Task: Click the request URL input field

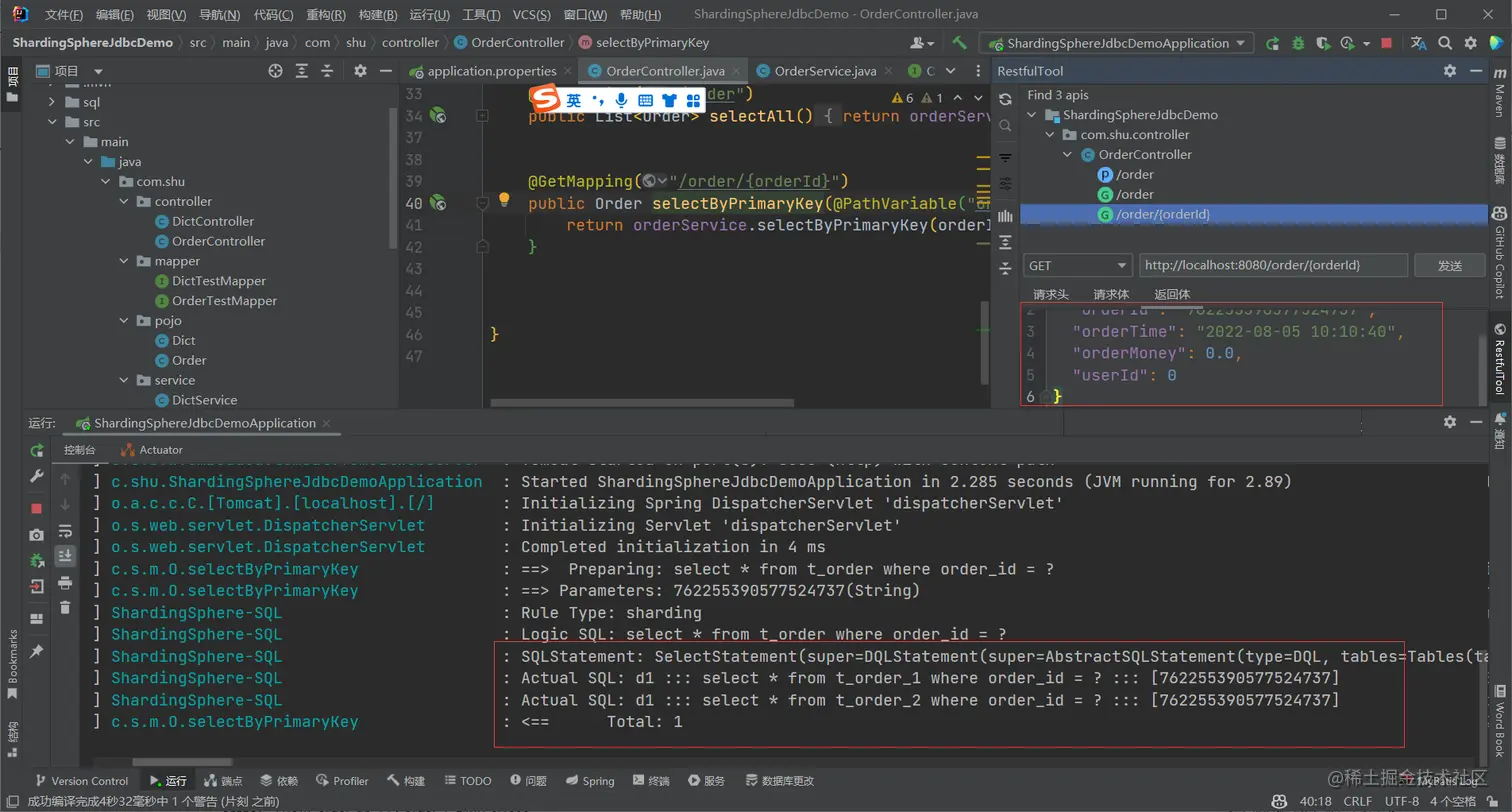Action: point(1272,265)
